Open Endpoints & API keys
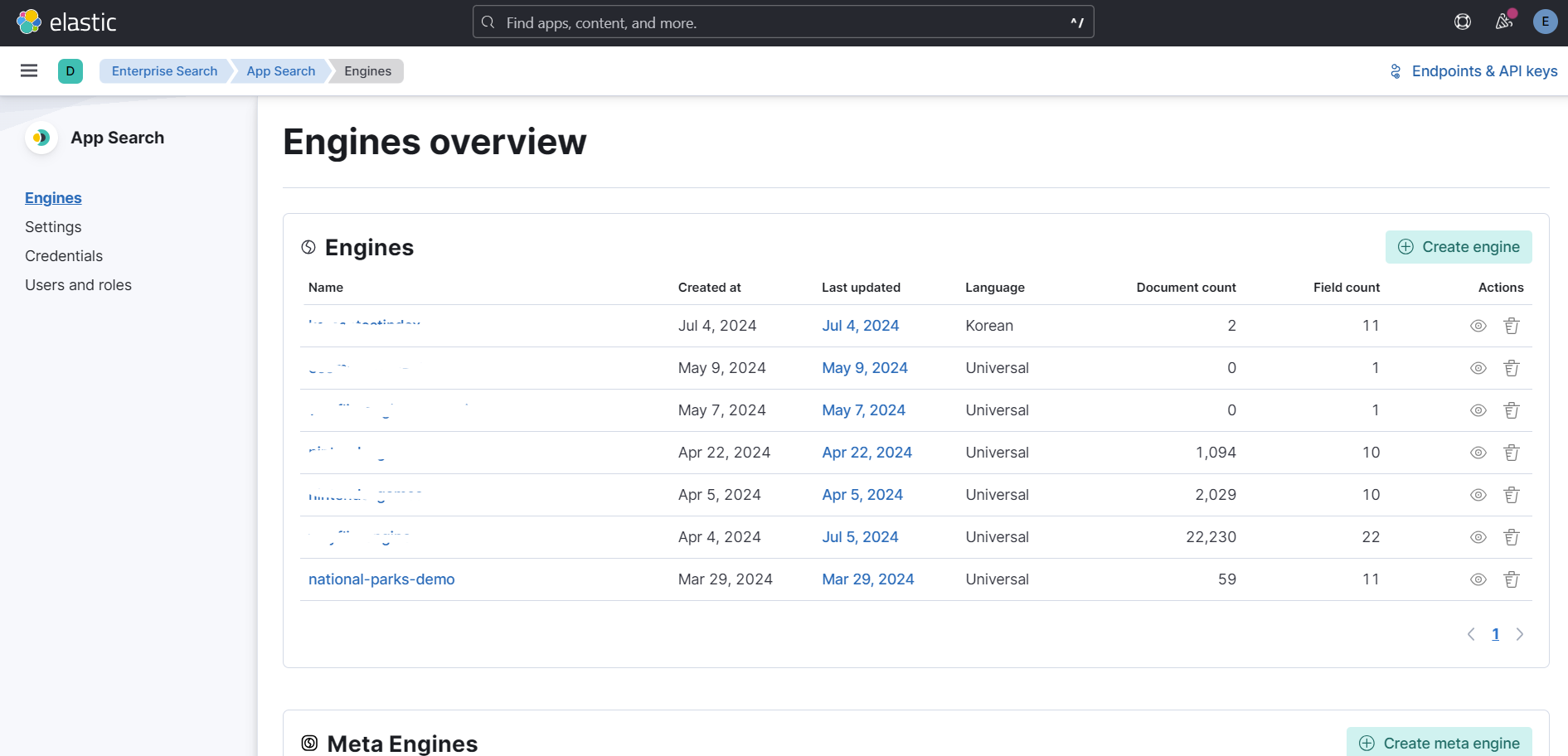1568x756 pixels. pyautogui.click(x=1473, y=71)
